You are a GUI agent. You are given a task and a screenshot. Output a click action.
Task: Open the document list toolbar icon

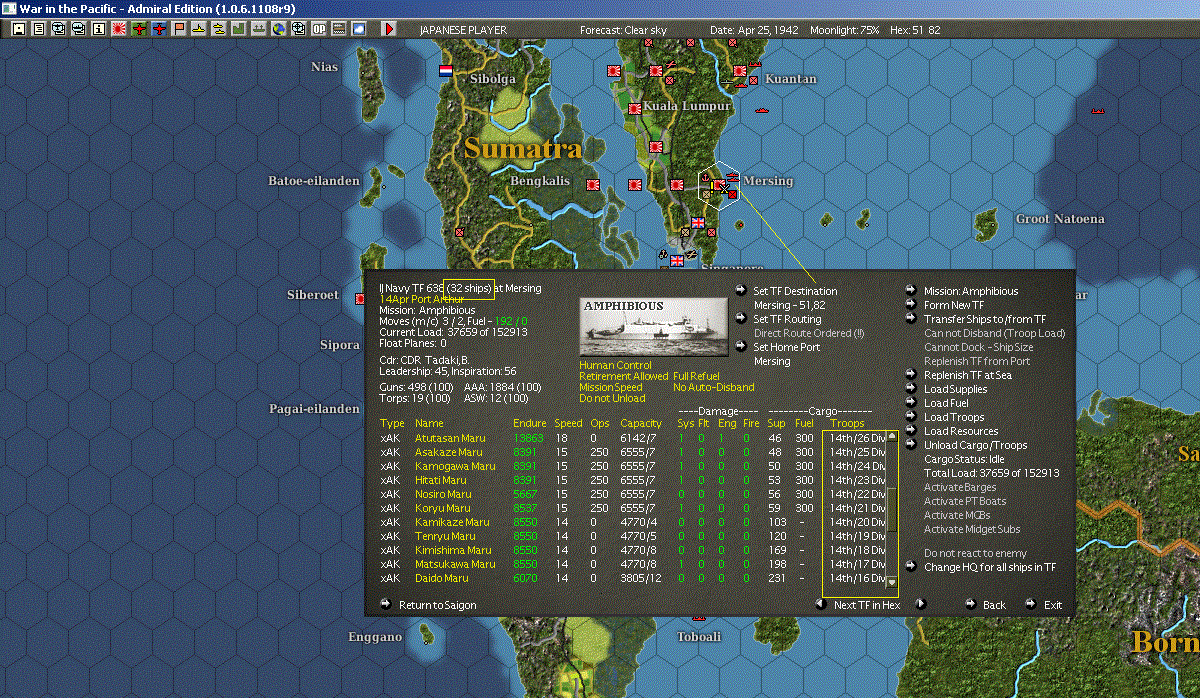coord(38,29)
